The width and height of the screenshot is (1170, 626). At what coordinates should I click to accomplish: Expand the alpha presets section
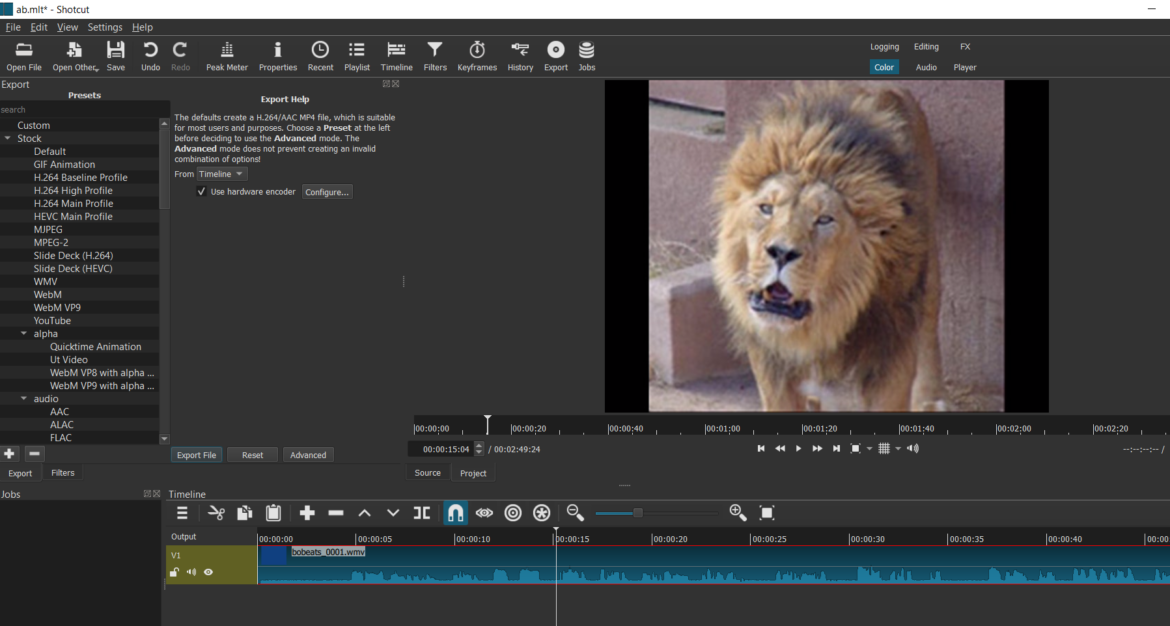pyautogui.click(x=22, y=333)
